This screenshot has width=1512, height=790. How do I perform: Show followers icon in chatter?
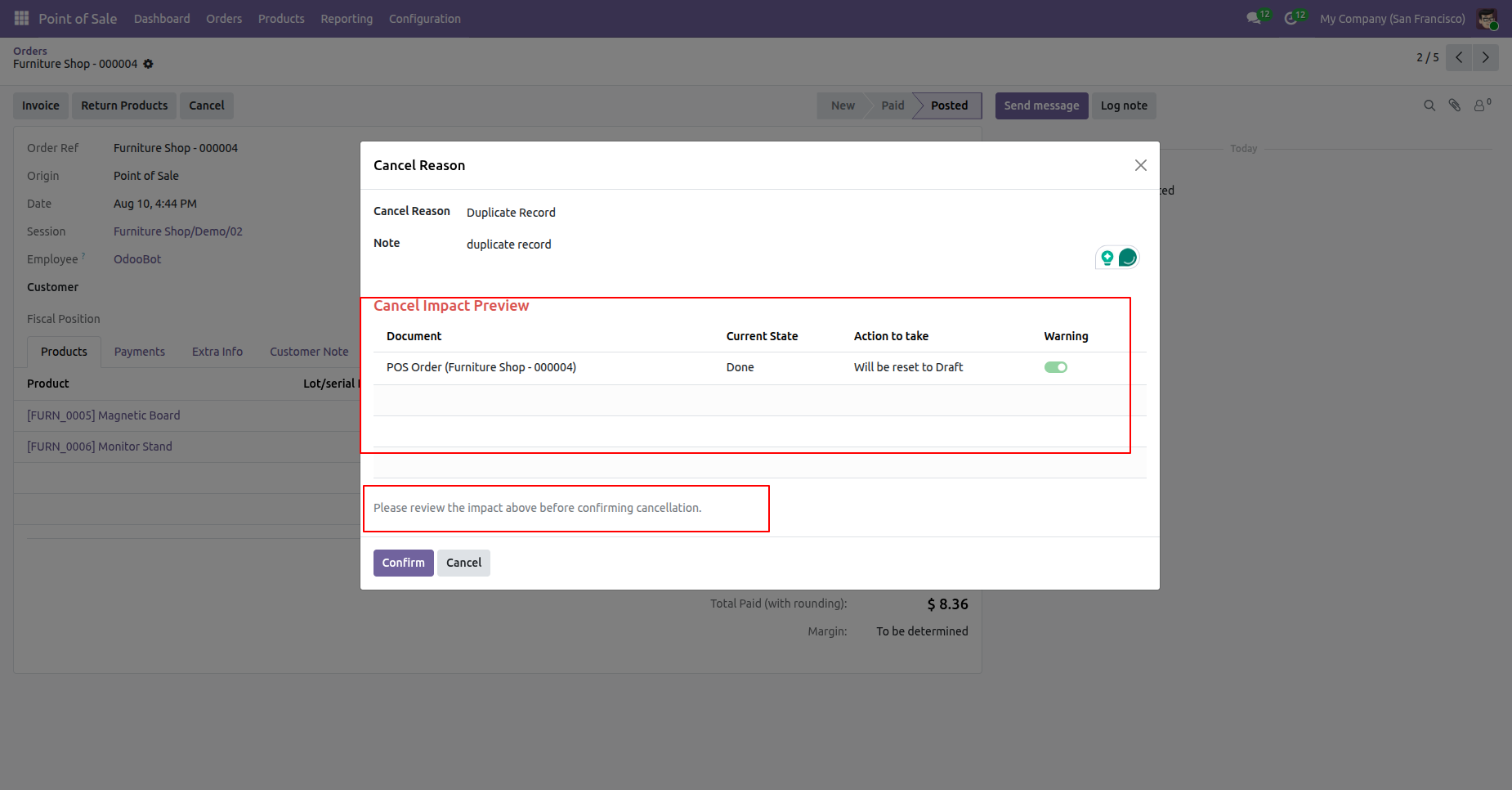point(1482,105)
